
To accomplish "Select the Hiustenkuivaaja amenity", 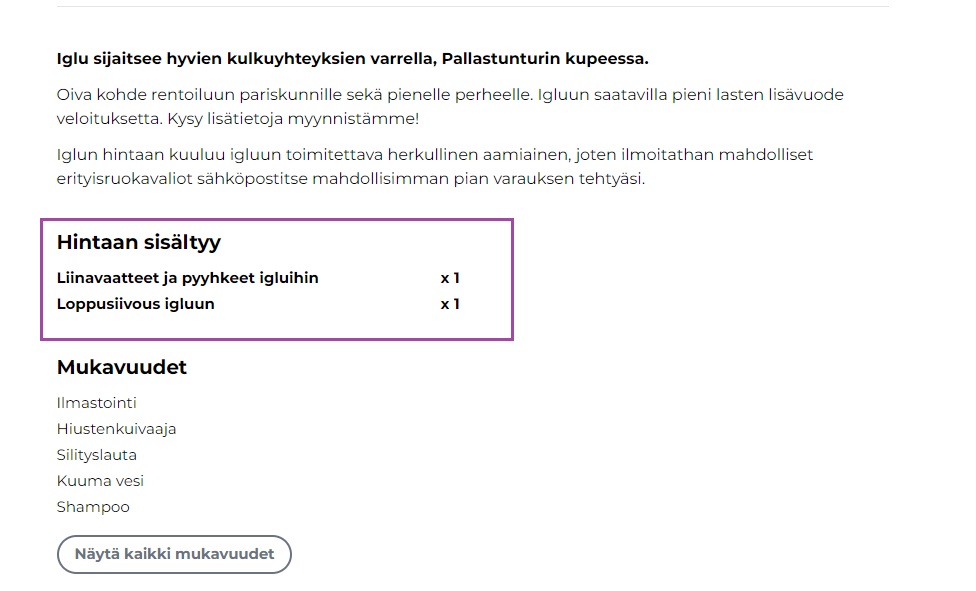I will coord(117,429).
